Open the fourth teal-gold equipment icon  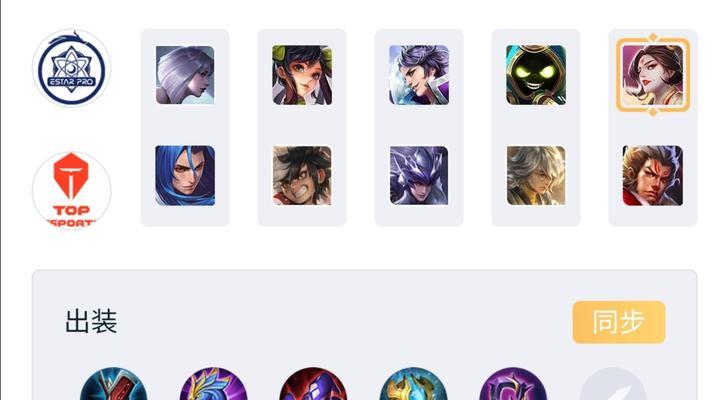point(413,384)
